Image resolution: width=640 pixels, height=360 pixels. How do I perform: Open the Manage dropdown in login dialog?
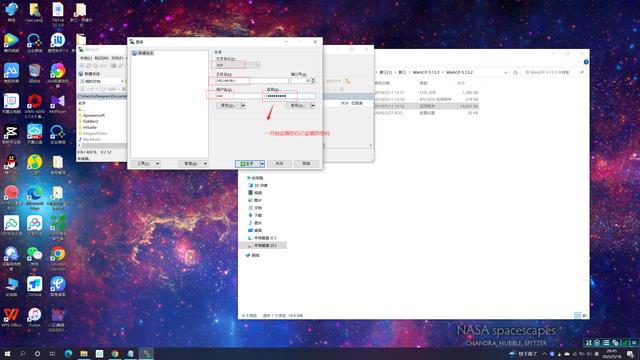tap(193, 164)
